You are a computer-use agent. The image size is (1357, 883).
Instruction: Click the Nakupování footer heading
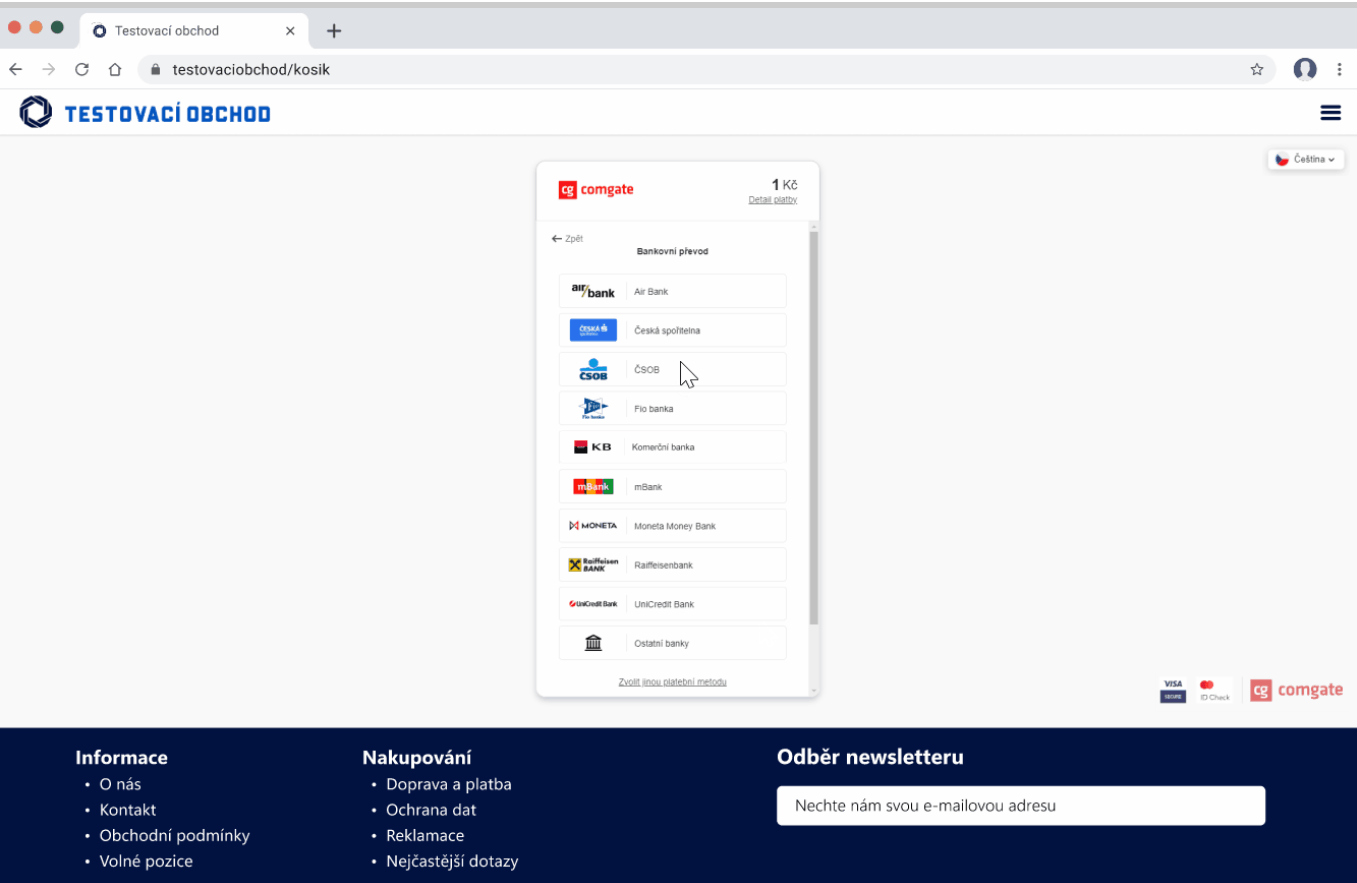[x=417, y=758]
